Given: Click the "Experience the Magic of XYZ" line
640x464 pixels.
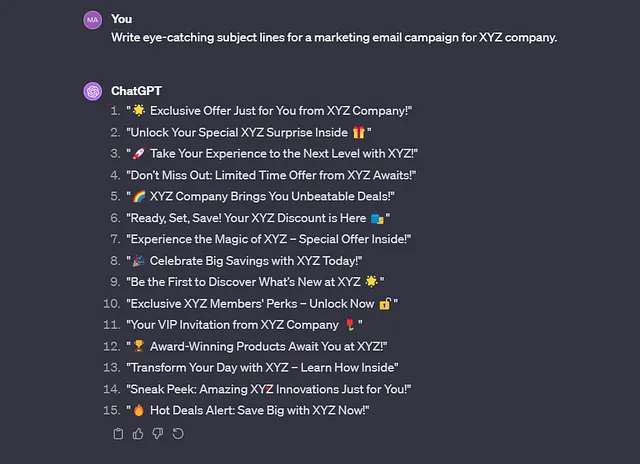Looking at the screenshot, I should point(269,239).
